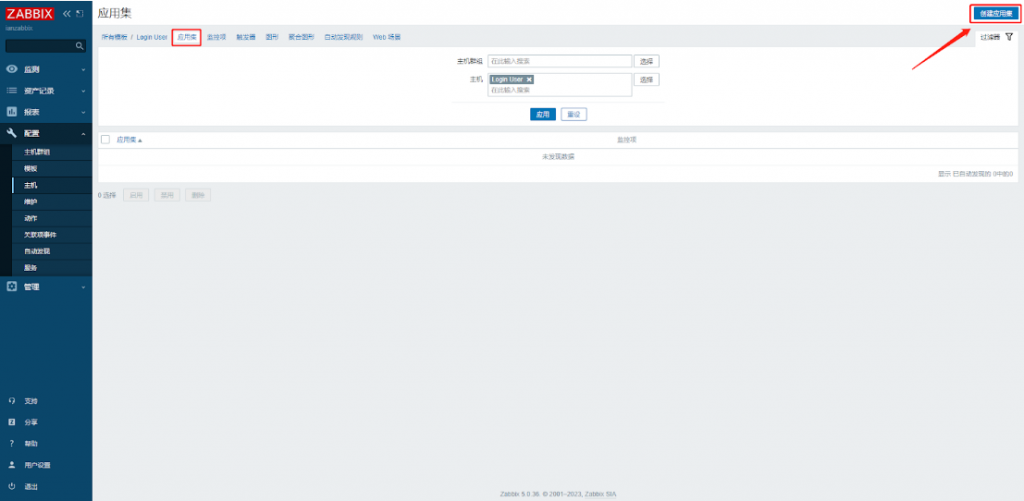Click the funnel filter icon
Viewport: 1024px width, 501px height.
[x=1009, y=37]
